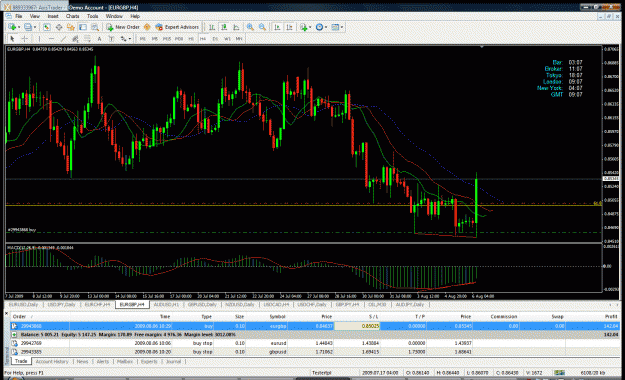Zoom out of the chart
The height and width of the screenshot is (380, 625).
pyautogui.click(x=262, y=27)
